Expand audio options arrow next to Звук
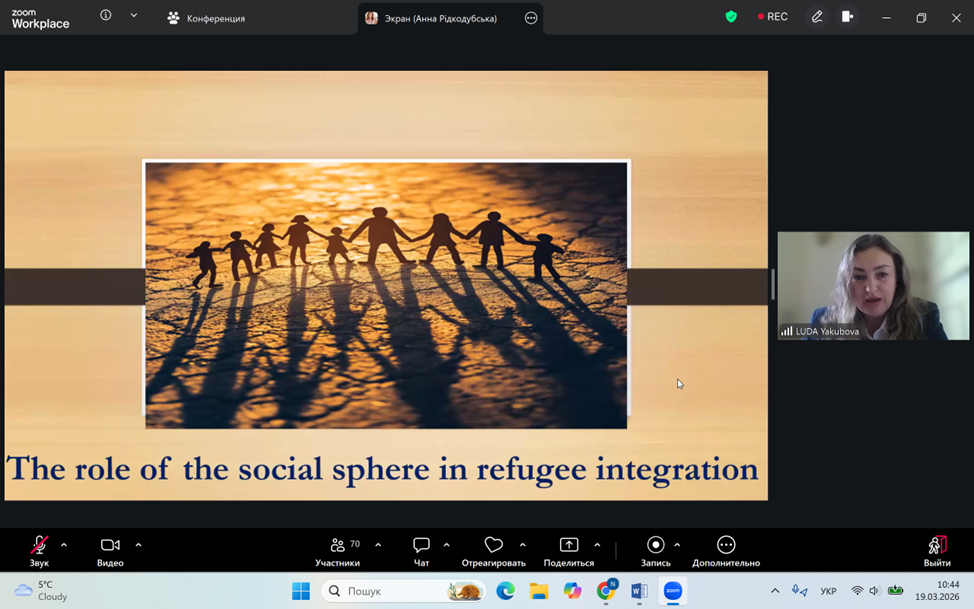 64,545
